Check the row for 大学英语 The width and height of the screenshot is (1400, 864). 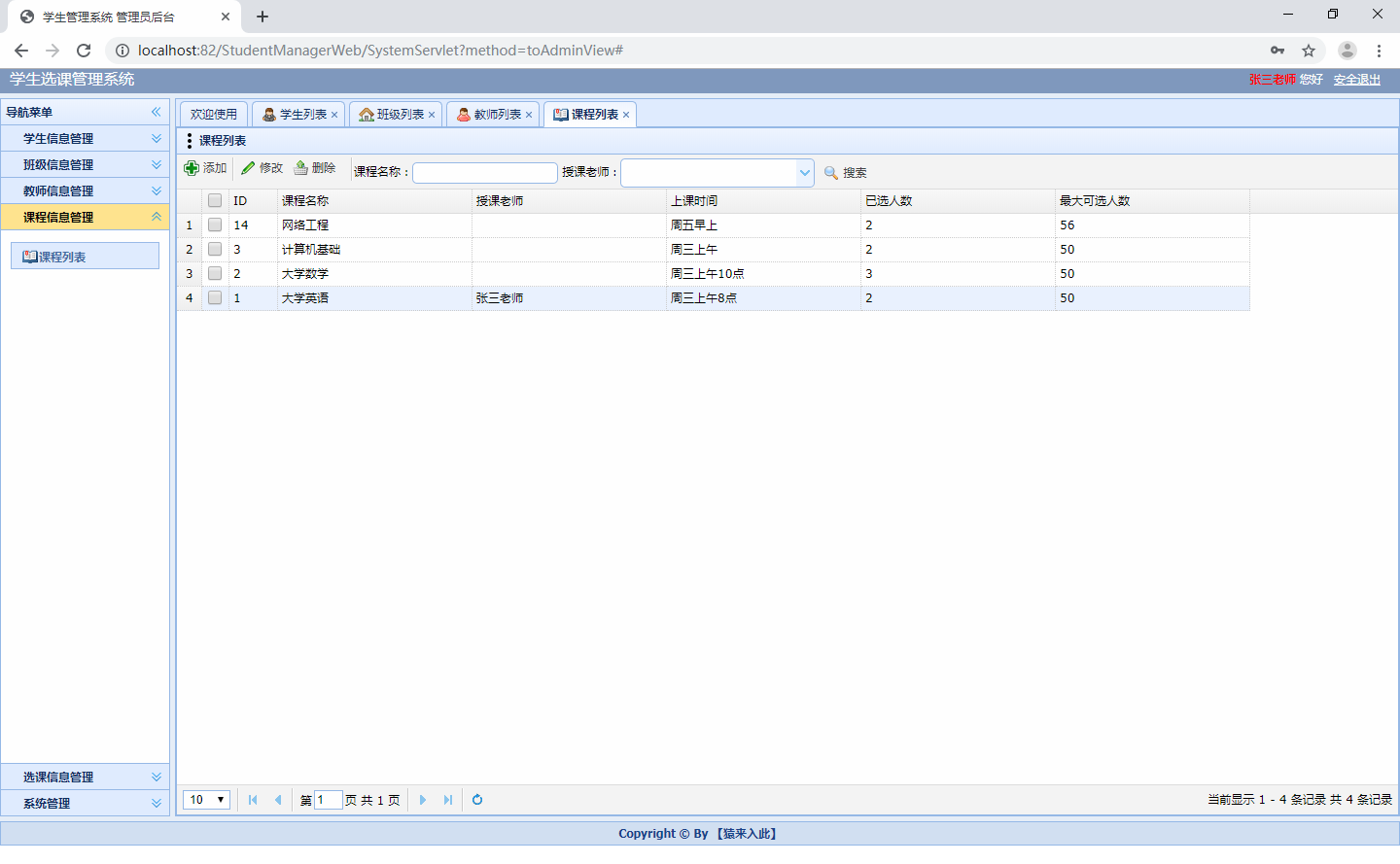click(215, 297)
